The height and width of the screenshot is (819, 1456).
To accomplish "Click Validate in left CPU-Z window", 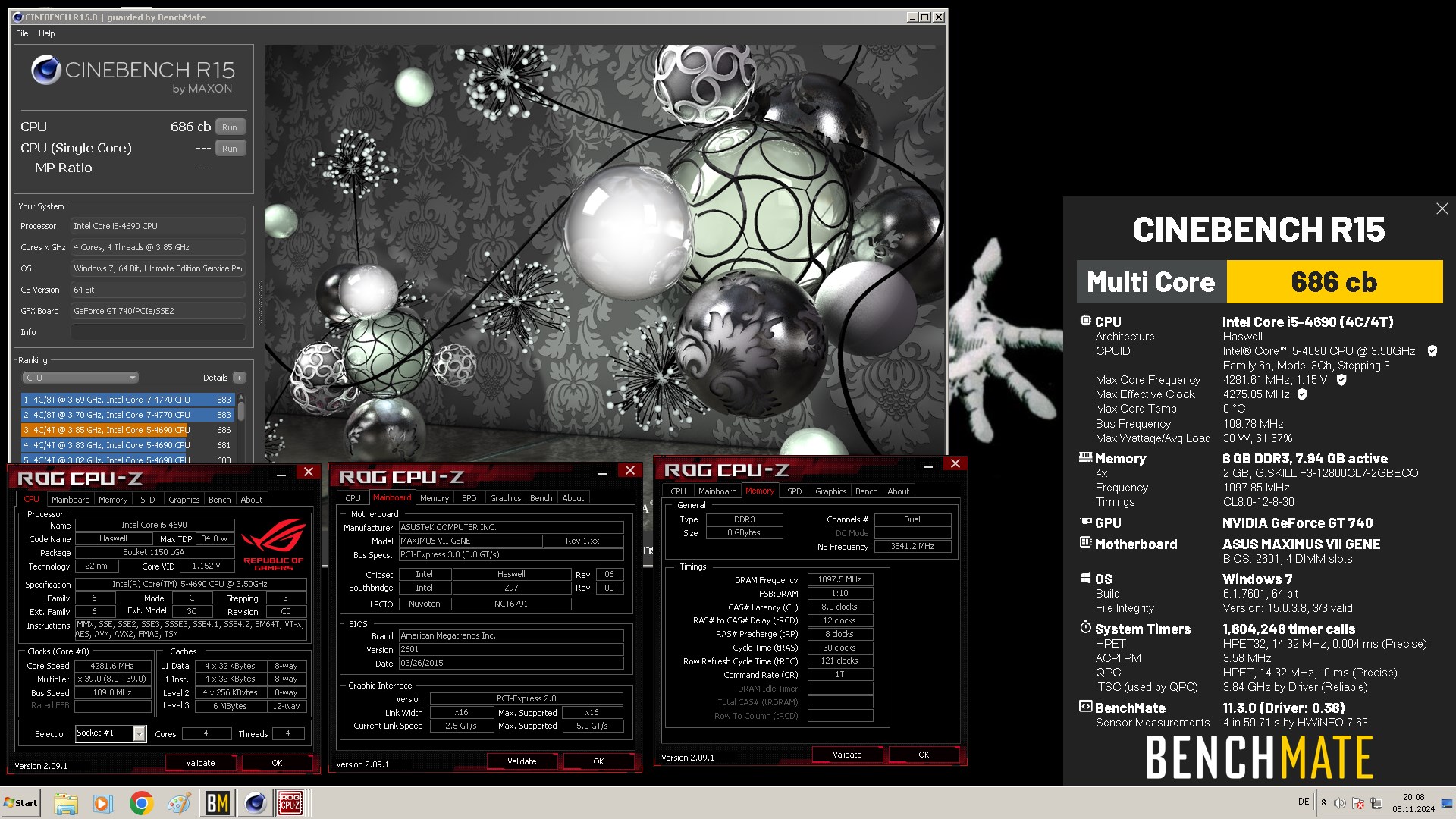I will 200,763.
